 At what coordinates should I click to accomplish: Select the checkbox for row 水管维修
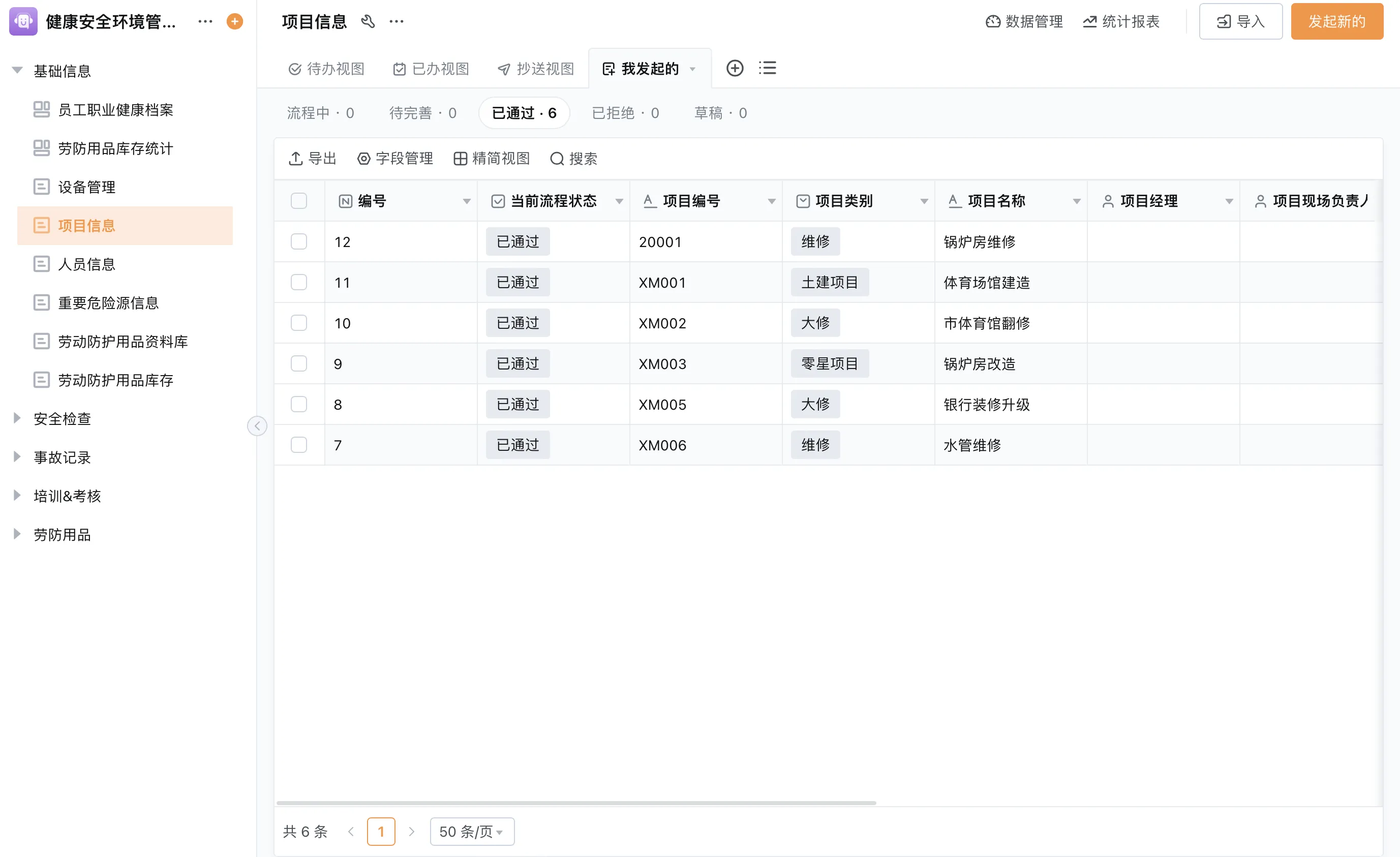click(299, 445)
